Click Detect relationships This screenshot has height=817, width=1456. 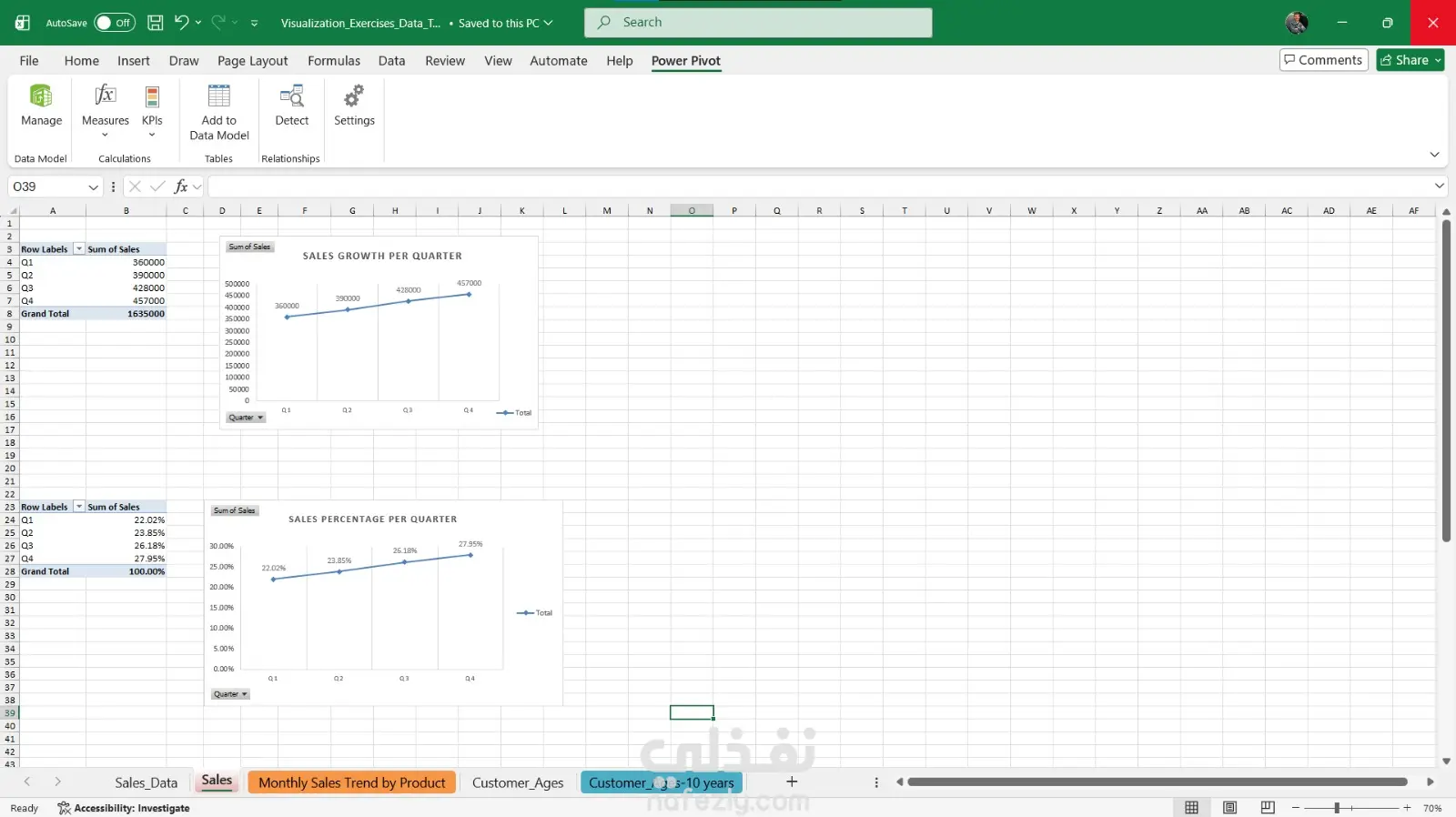(292, 106)
